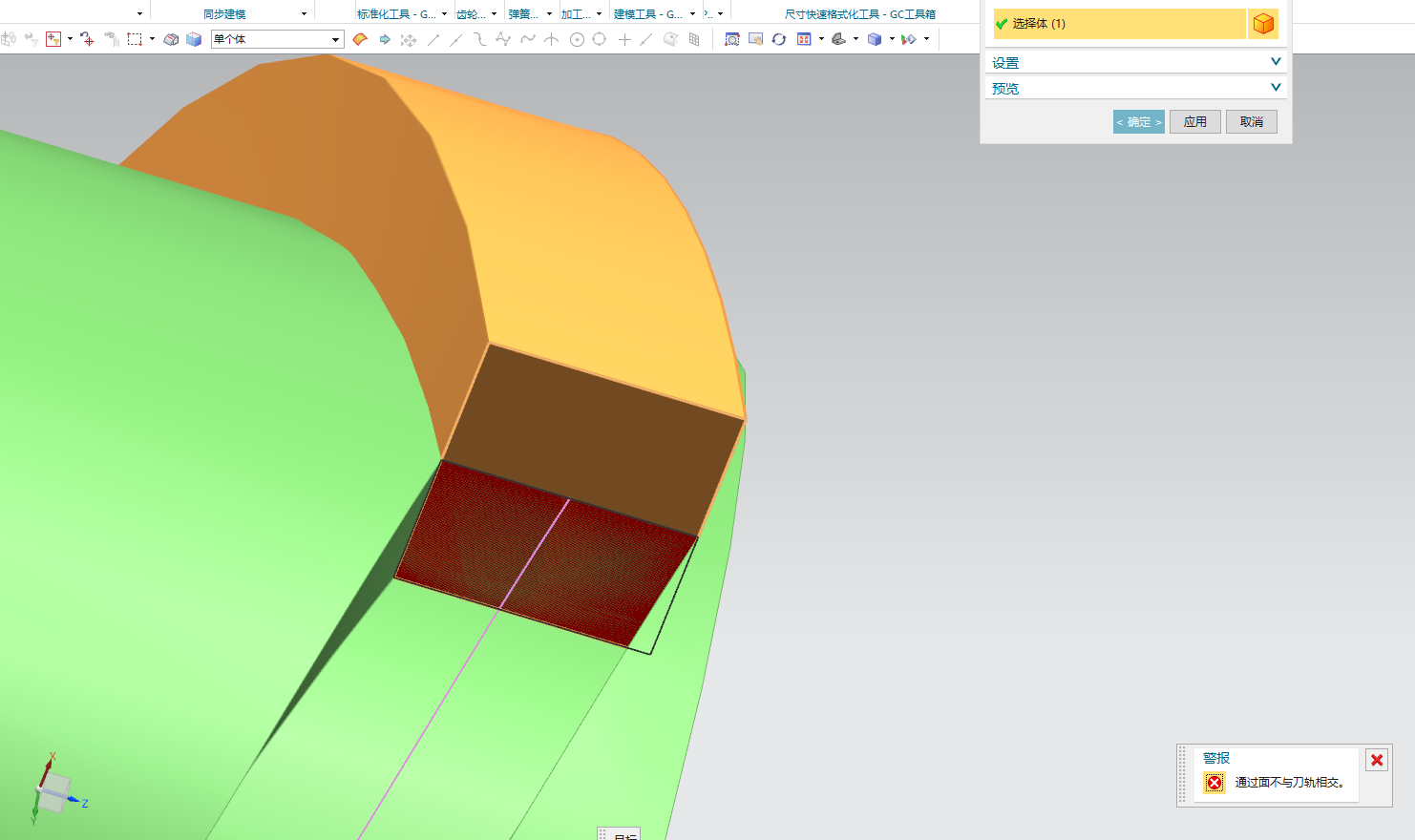Toggle the end point snap
The width and height of the screenshot is (1415, 840).
pyautogui.click(x=433, y=39)
